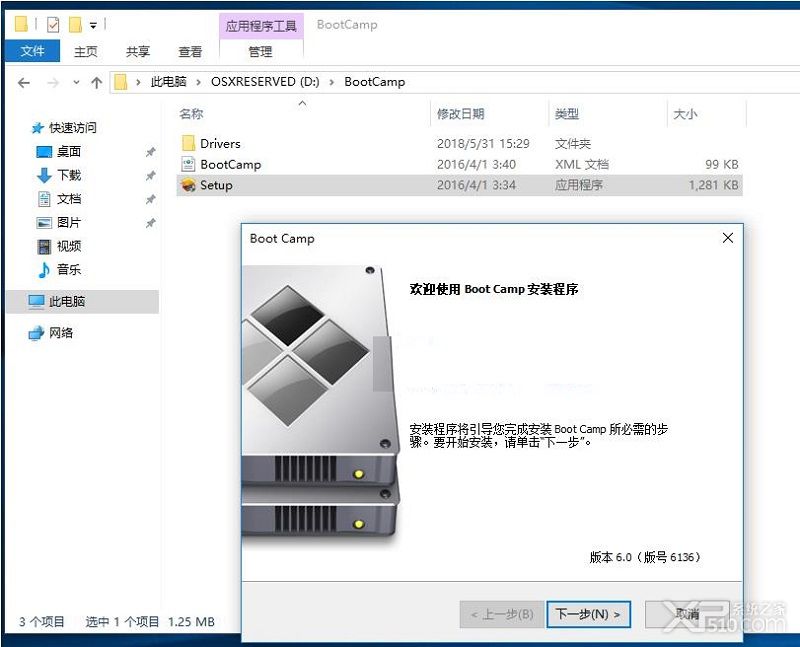The width and height of the screenshot is (800, 647).
Task: Click the pin icon beside 图片
Action: click(x=151, y=223)
